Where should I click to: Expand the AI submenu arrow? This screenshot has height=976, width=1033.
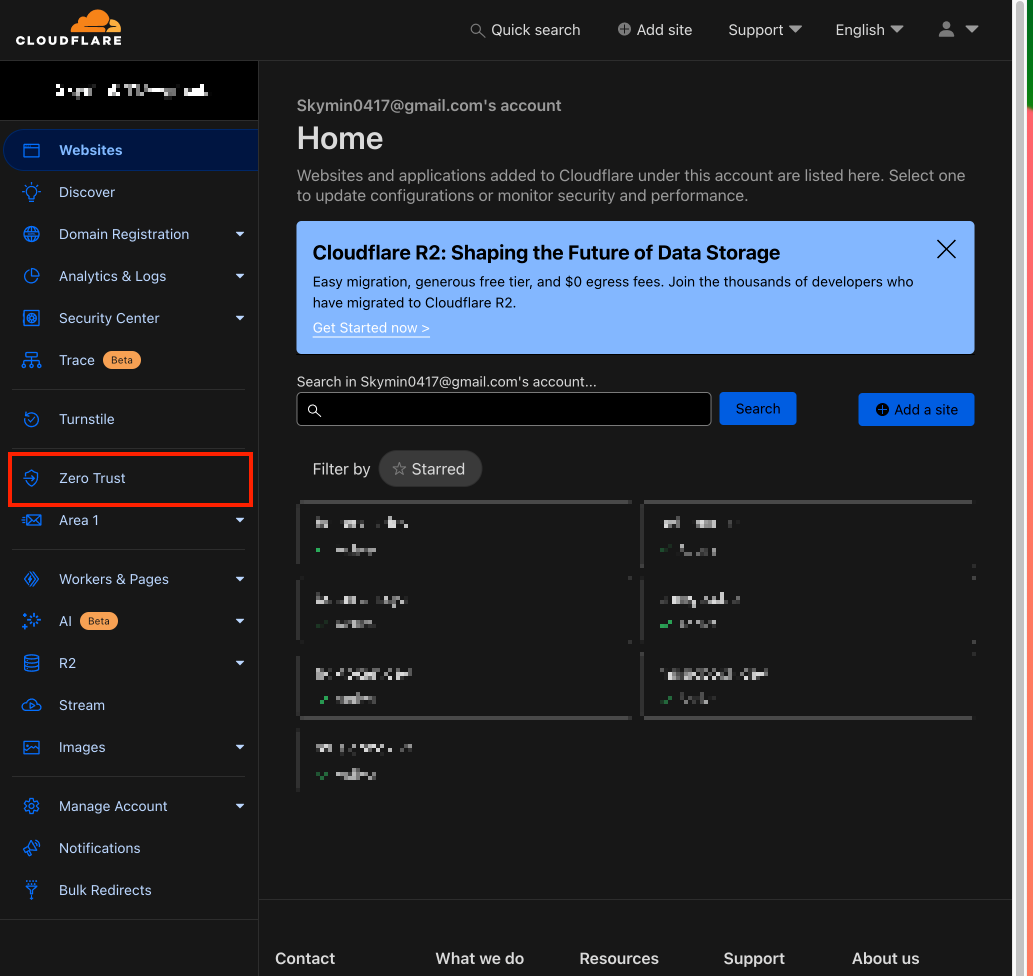tap(240, 621)
